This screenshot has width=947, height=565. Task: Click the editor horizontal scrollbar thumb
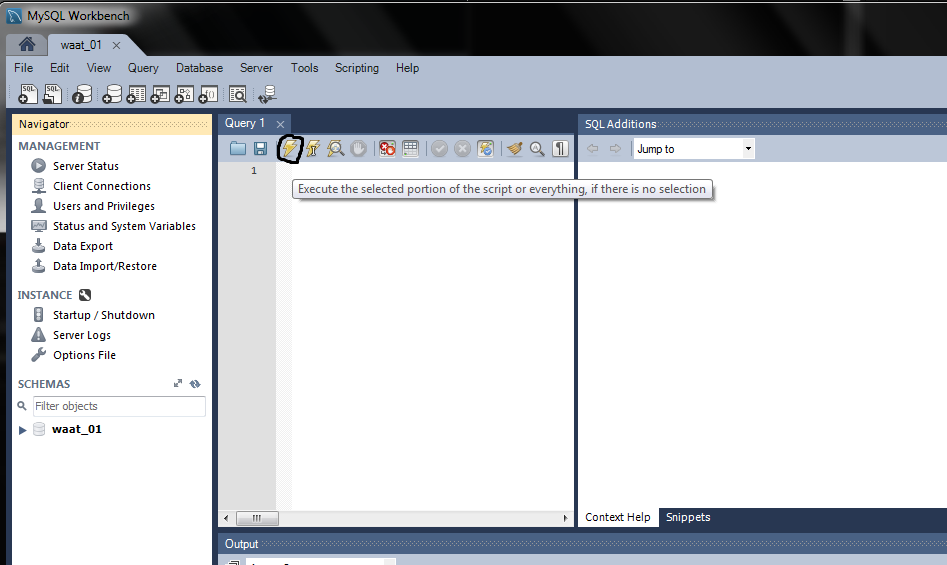[x=257, y=518]
